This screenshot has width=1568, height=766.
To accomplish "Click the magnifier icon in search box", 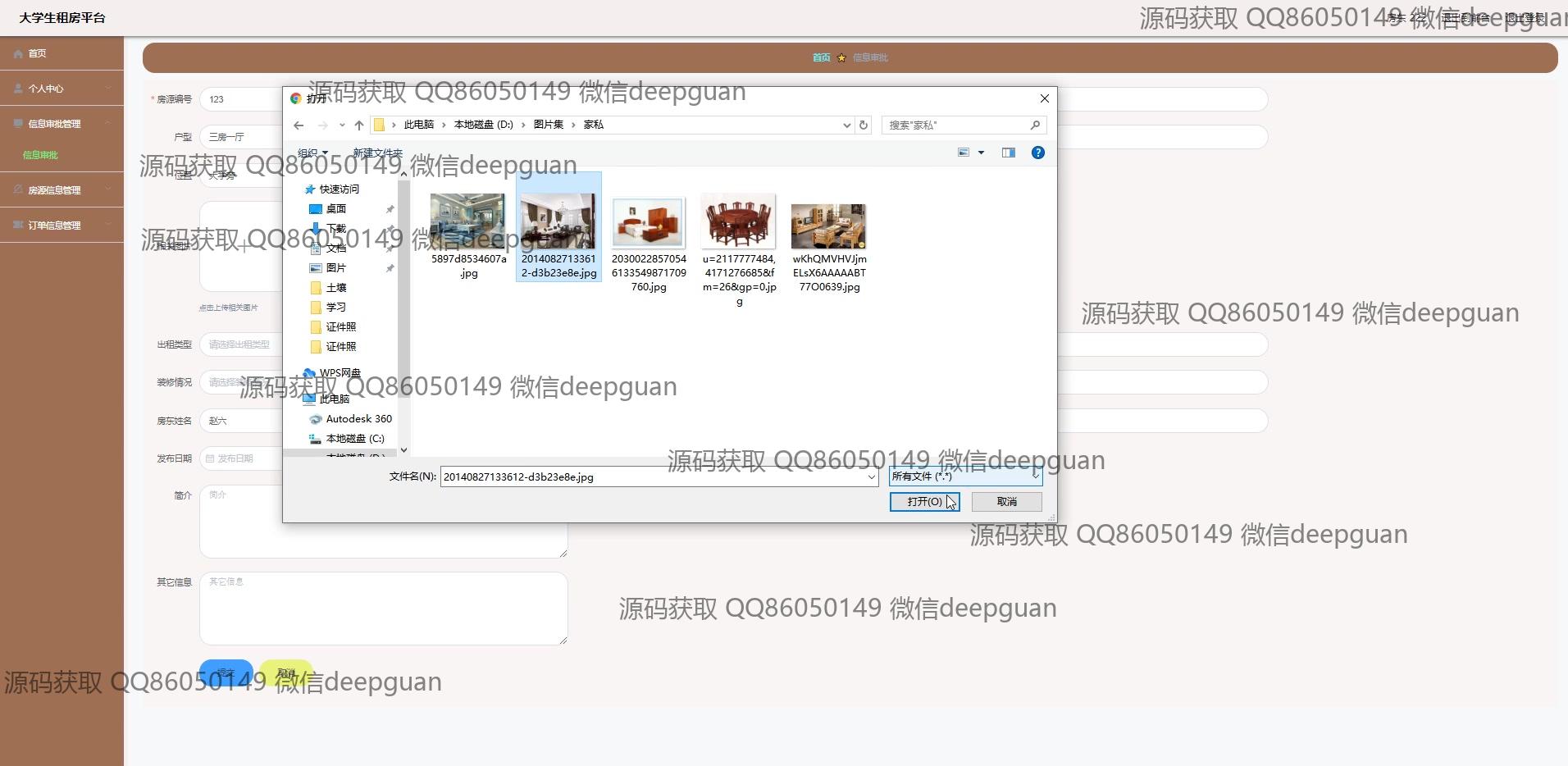I will tap(1035, 125).
